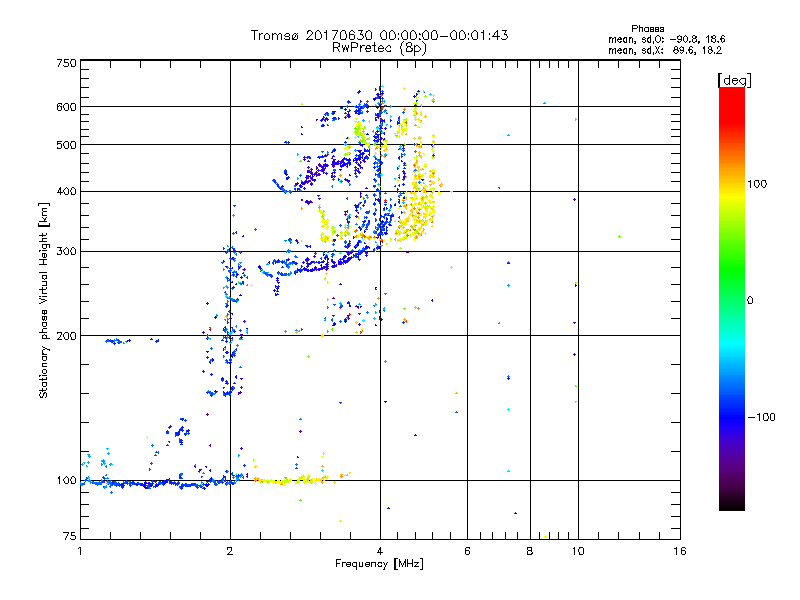Click the '-100' colorbar tick label
Viewport: 800px width, 600px height.
pyautogui.click(x=761, y=417)
